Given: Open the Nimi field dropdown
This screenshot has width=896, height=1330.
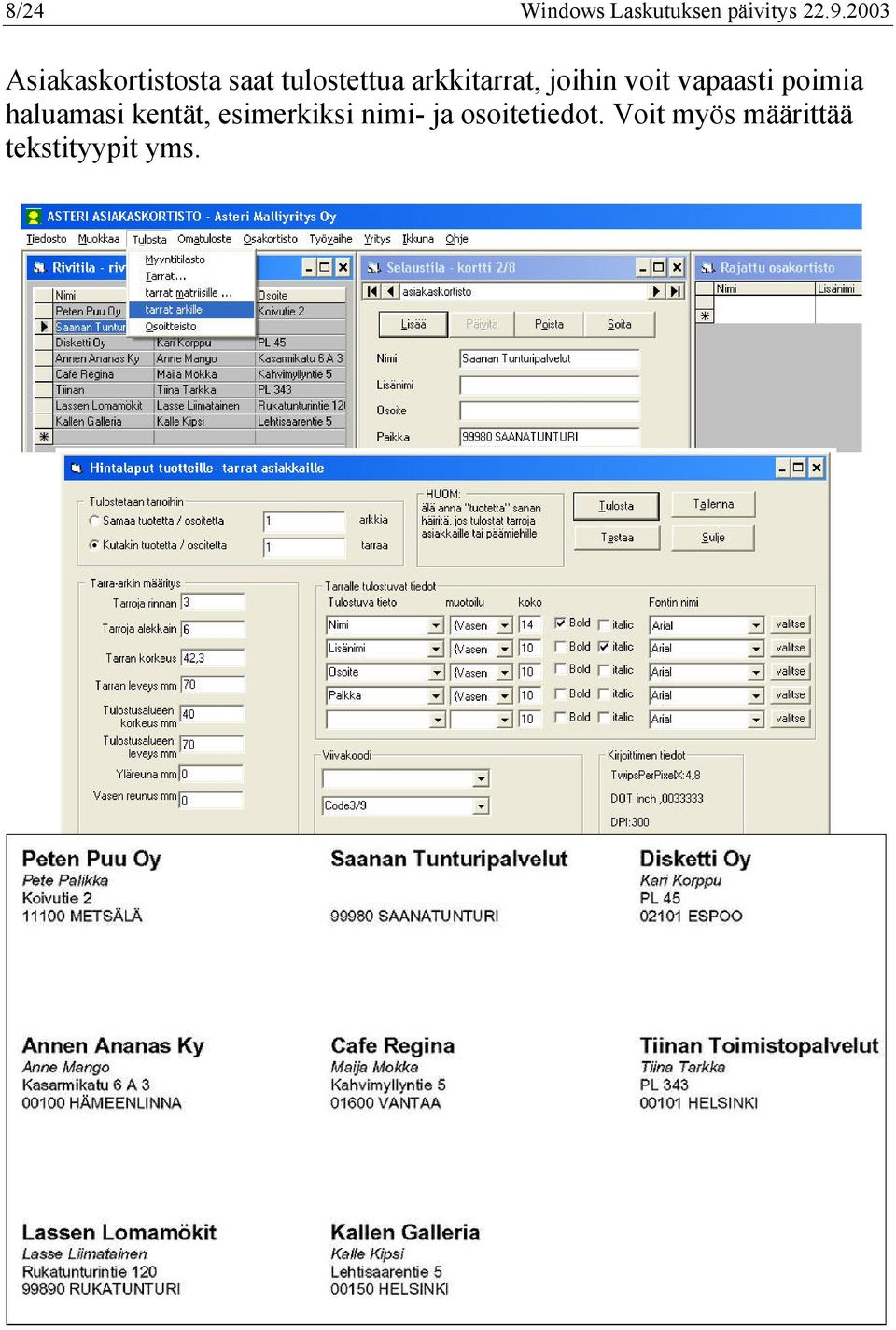Looking at the screenshot, I should [436, 625].
